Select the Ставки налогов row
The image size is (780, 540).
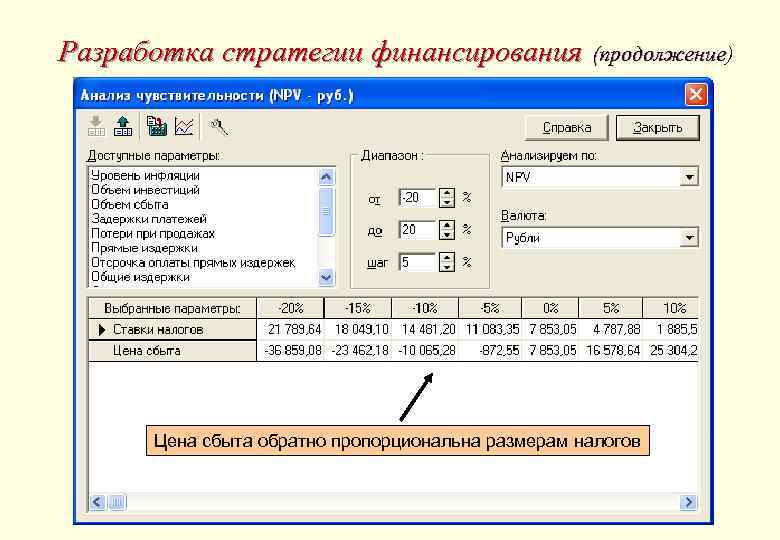click(172, 330)
